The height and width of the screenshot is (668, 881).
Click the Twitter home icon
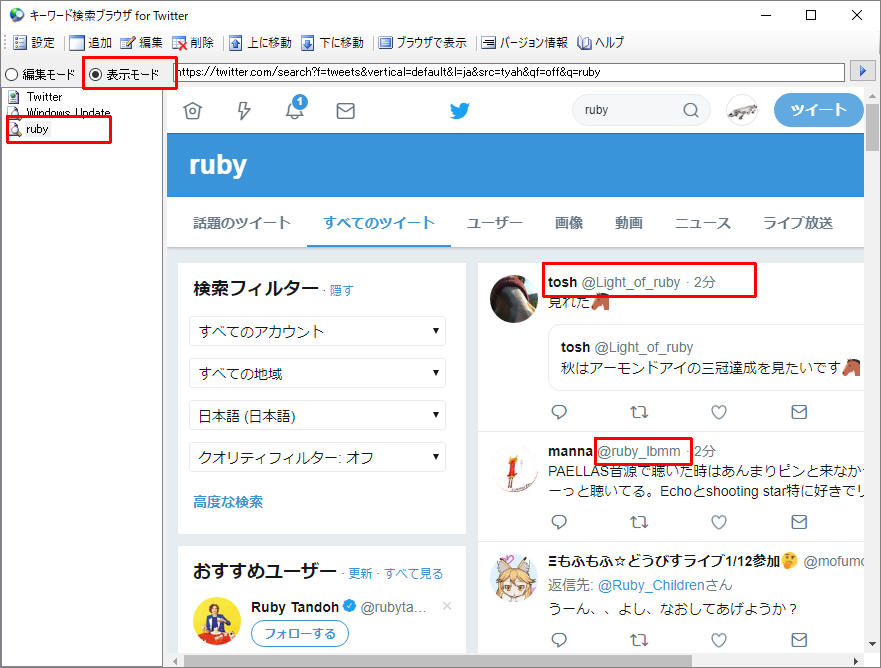(x=192, y=111)
